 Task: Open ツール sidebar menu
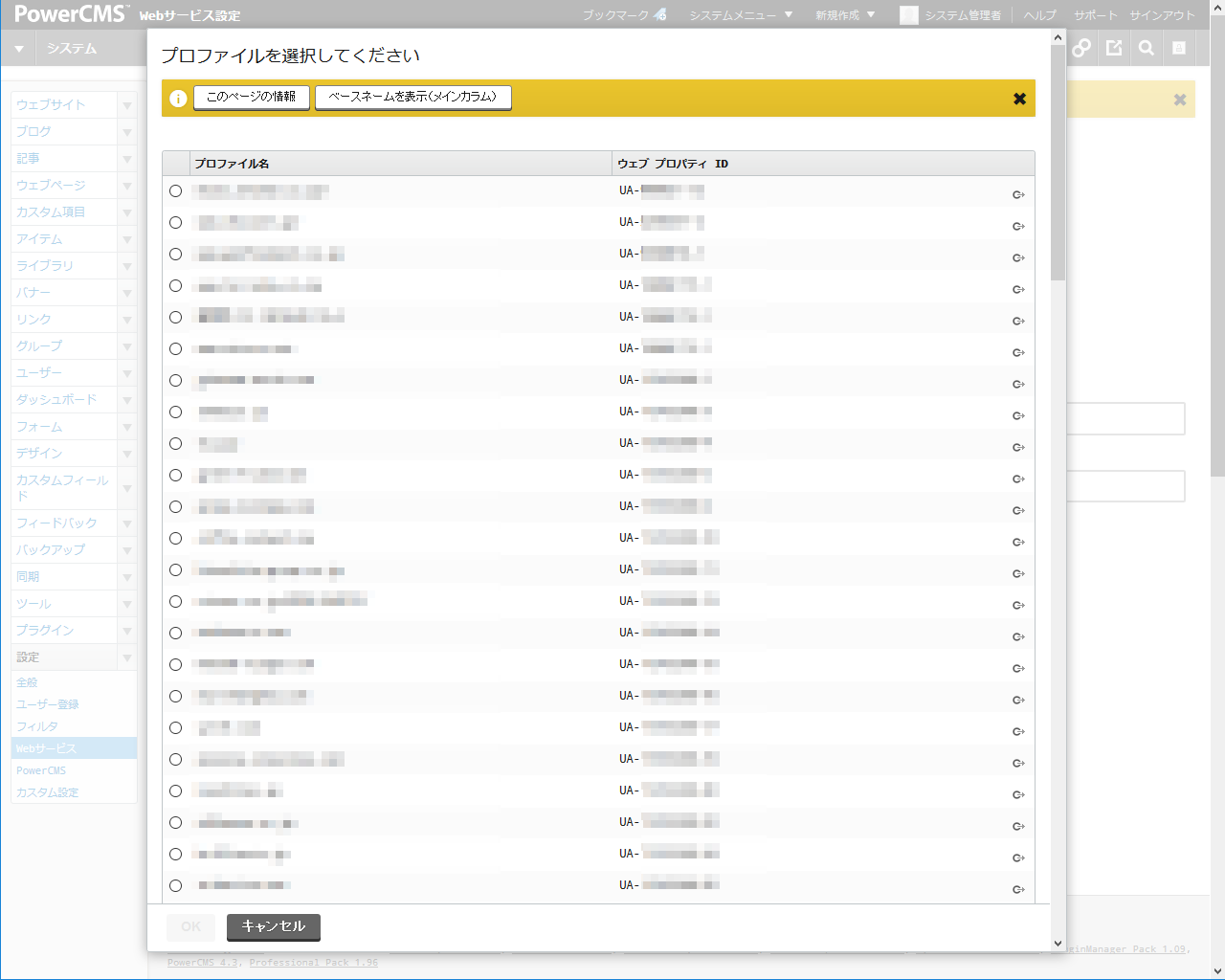point(33,603)
